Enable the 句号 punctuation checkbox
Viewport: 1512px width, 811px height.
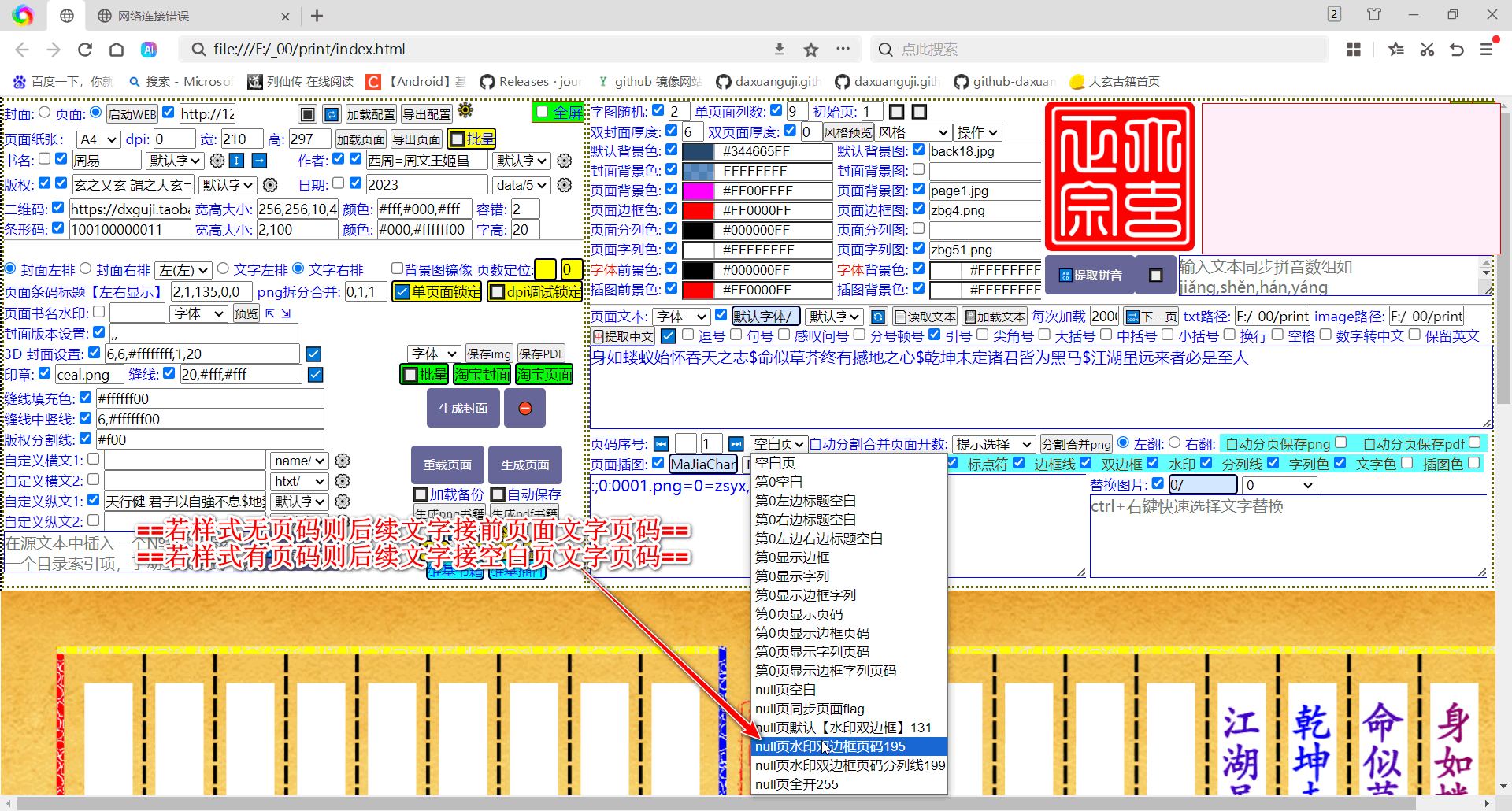tap(736, 335)
